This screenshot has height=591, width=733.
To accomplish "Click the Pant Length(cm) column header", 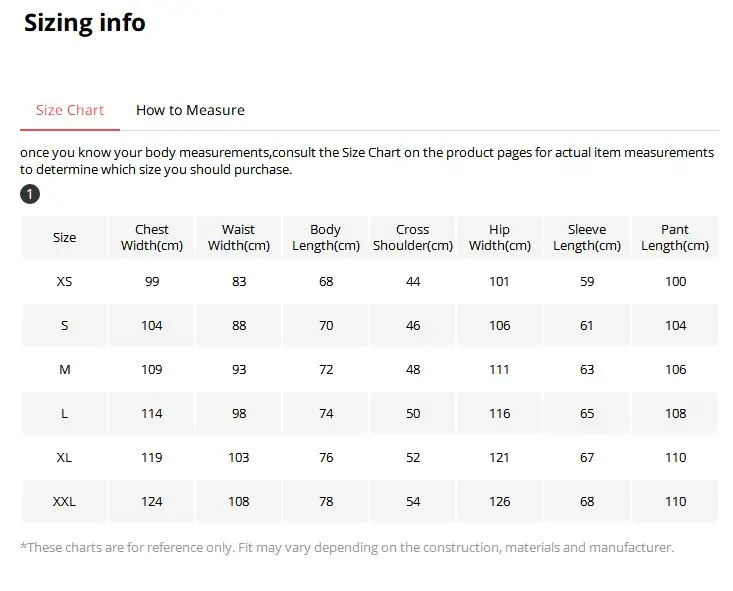I will 675,238.
